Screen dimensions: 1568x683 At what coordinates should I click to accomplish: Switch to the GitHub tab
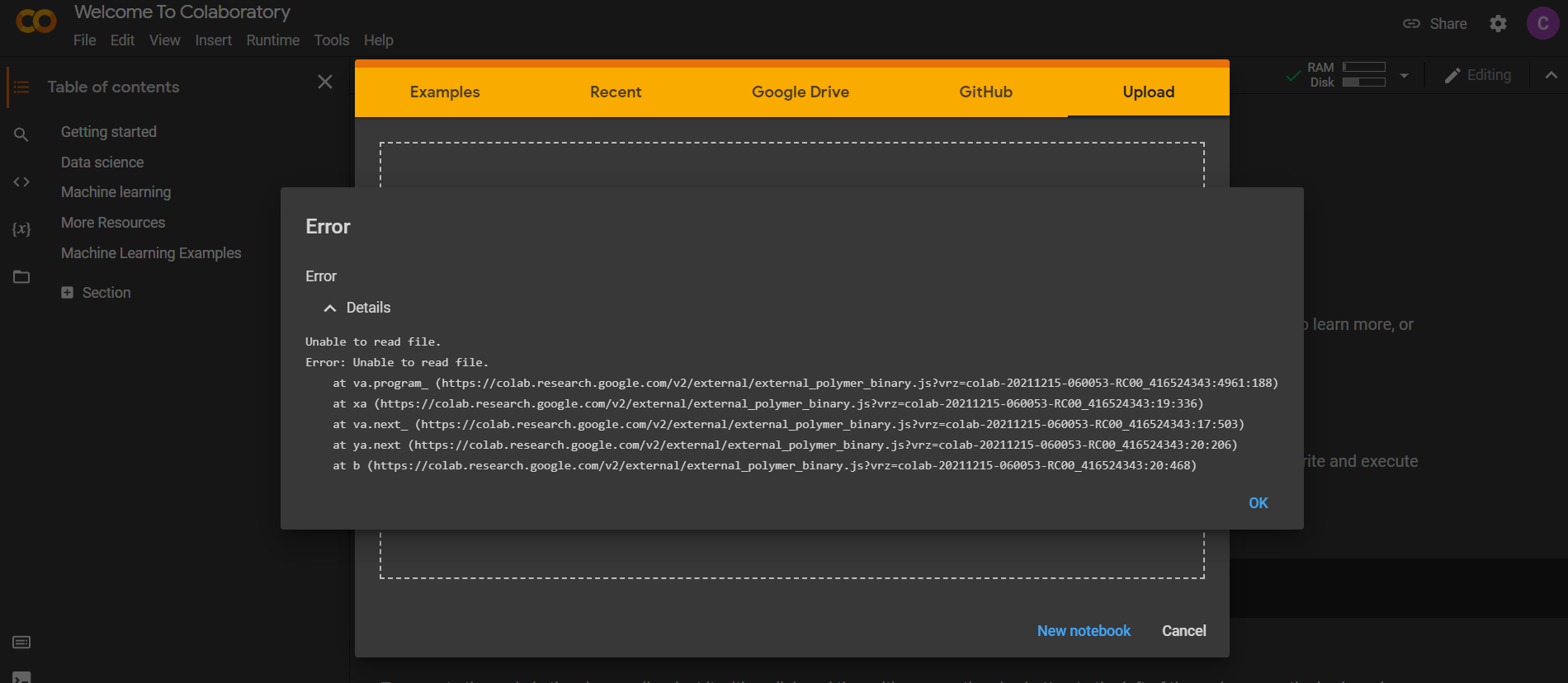point(985,92)
